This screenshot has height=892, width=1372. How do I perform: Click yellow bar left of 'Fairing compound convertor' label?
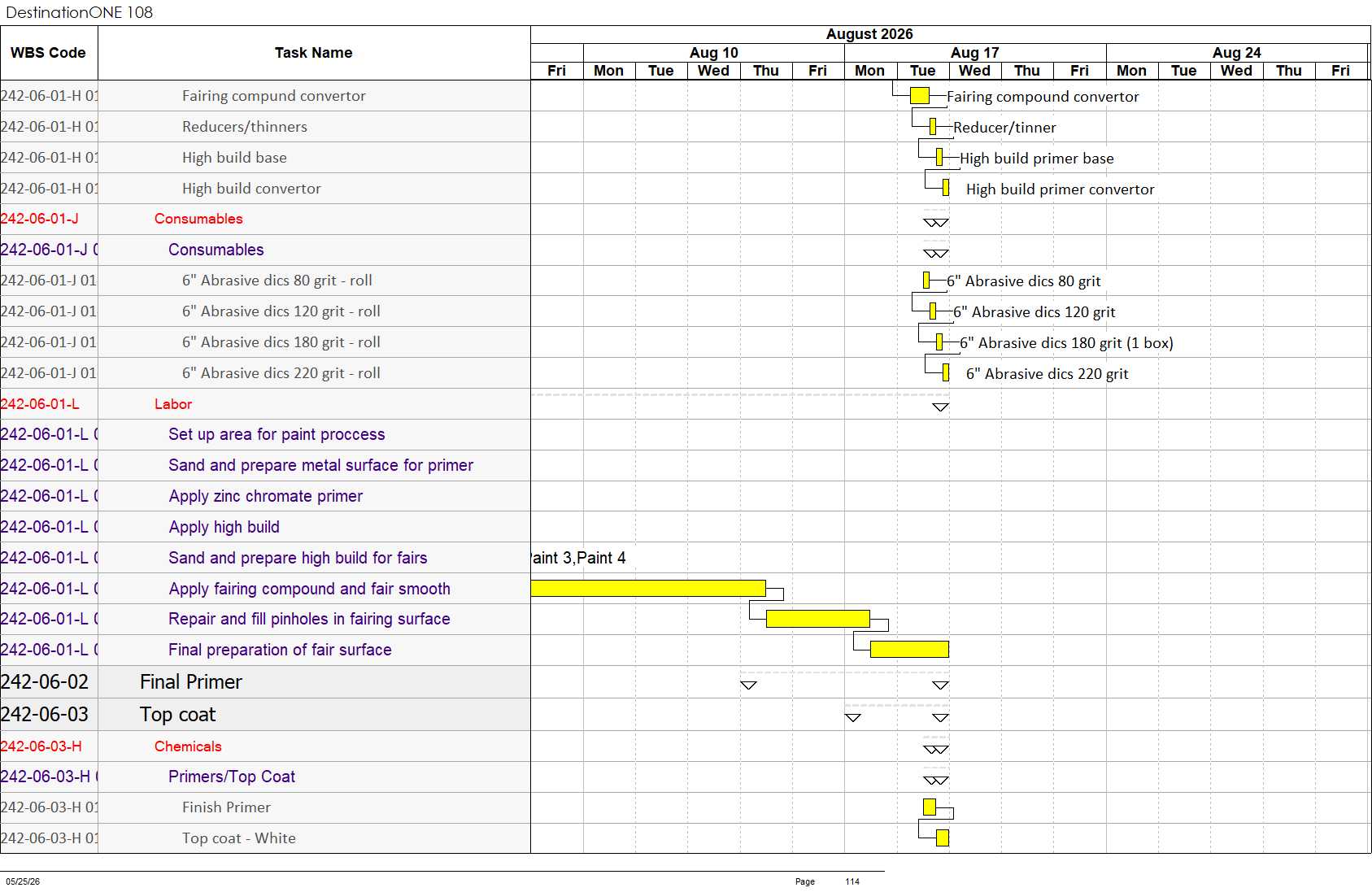click(x=920, y=96)
